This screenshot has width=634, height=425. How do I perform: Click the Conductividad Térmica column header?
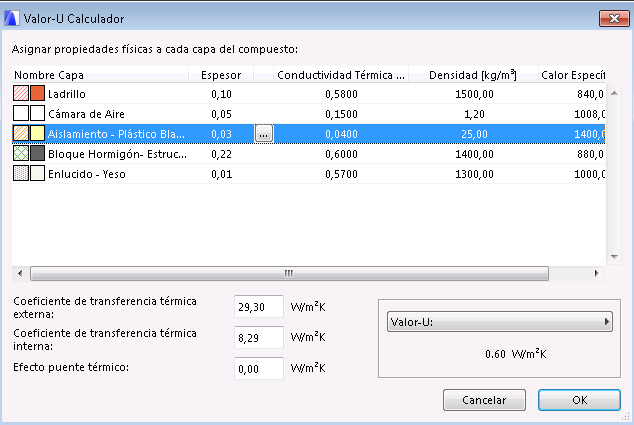point(341,75)
